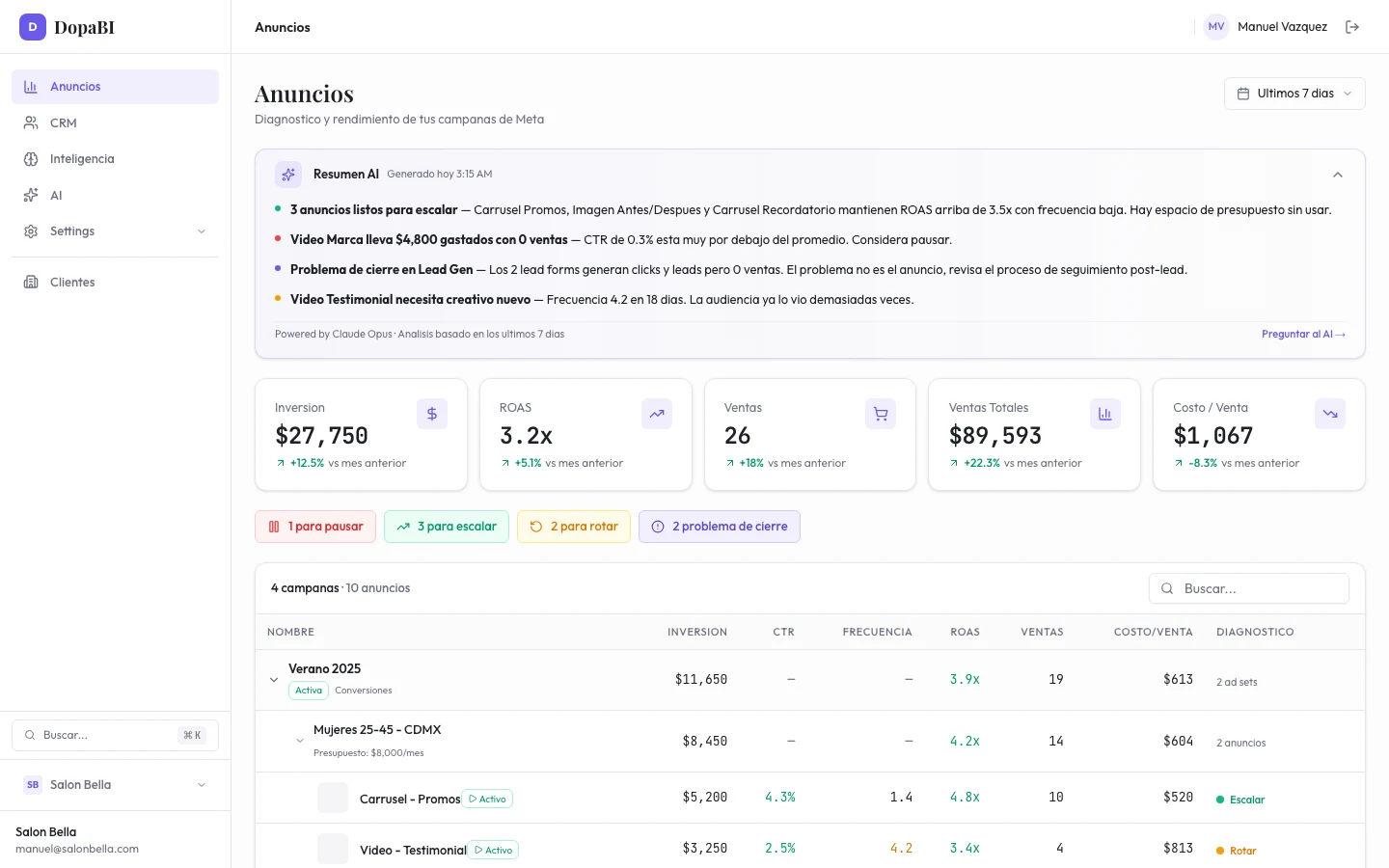Sort by the CTR column header
The height and width of the screenshot is (868, 1389).
click(783, 633)
